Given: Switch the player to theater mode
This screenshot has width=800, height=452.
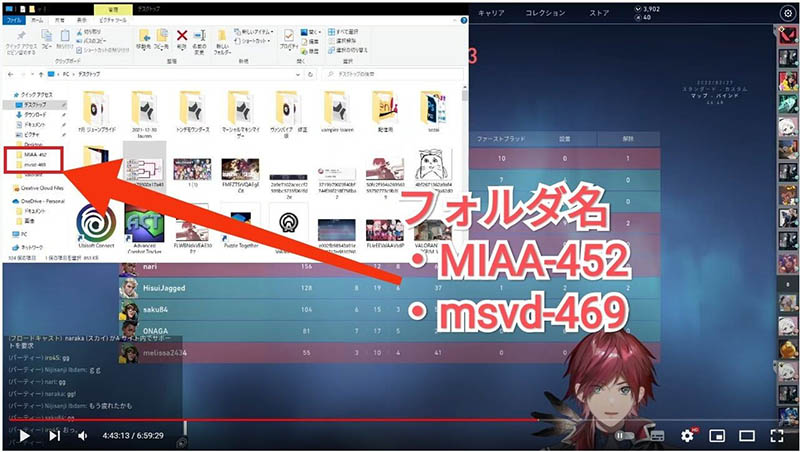Looking at the screenshot, I should pyautogui.click(x=746, y=435).
